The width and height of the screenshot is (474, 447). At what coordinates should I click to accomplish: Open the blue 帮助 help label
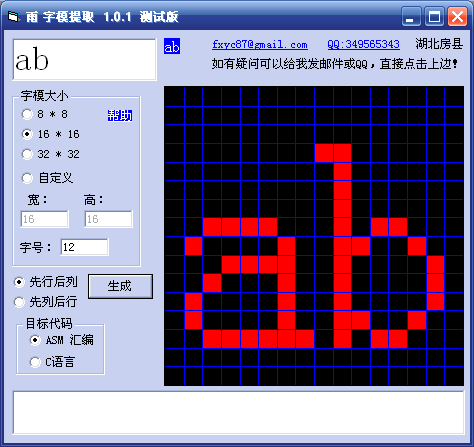(x=120, y=115)
